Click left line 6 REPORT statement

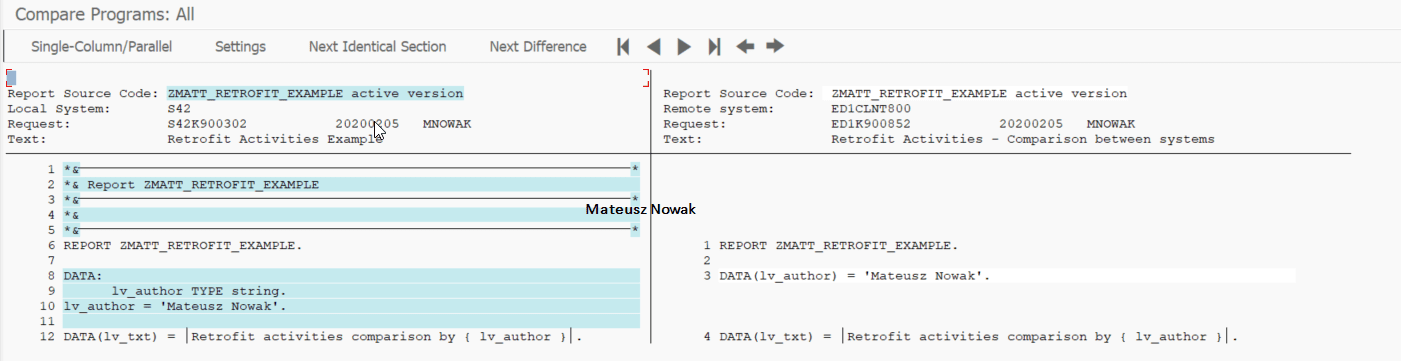(182, 245)
